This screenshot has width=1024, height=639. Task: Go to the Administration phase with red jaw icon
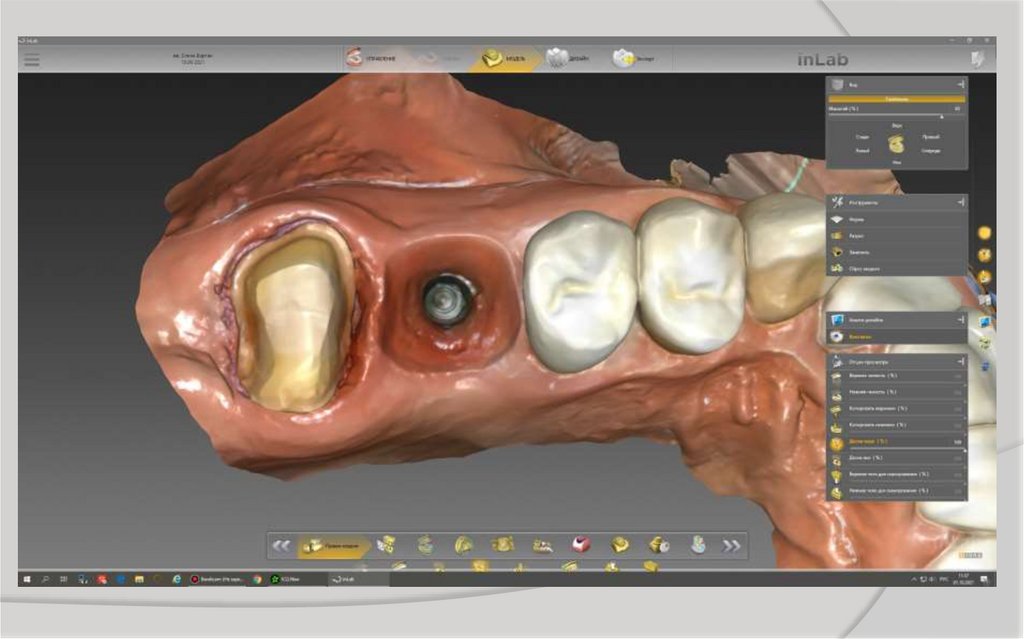[x=371, y=58]
